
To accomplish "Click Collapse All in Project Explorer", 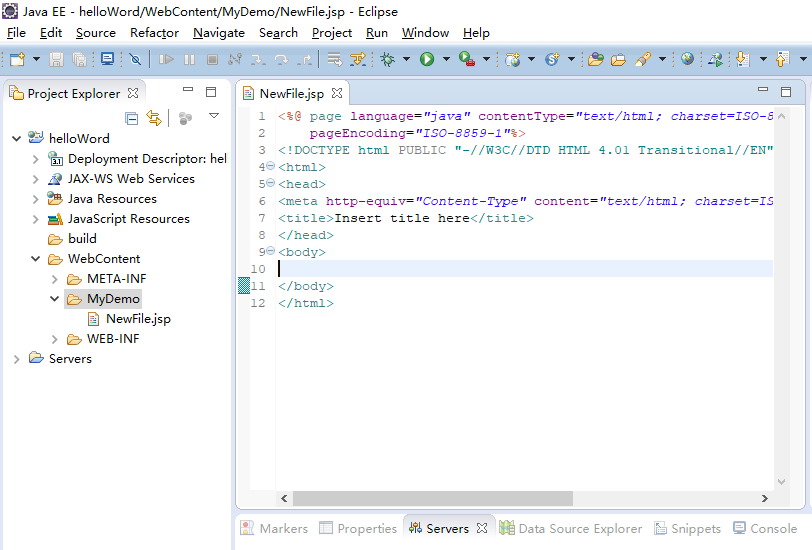I will (x=132, y=118).
